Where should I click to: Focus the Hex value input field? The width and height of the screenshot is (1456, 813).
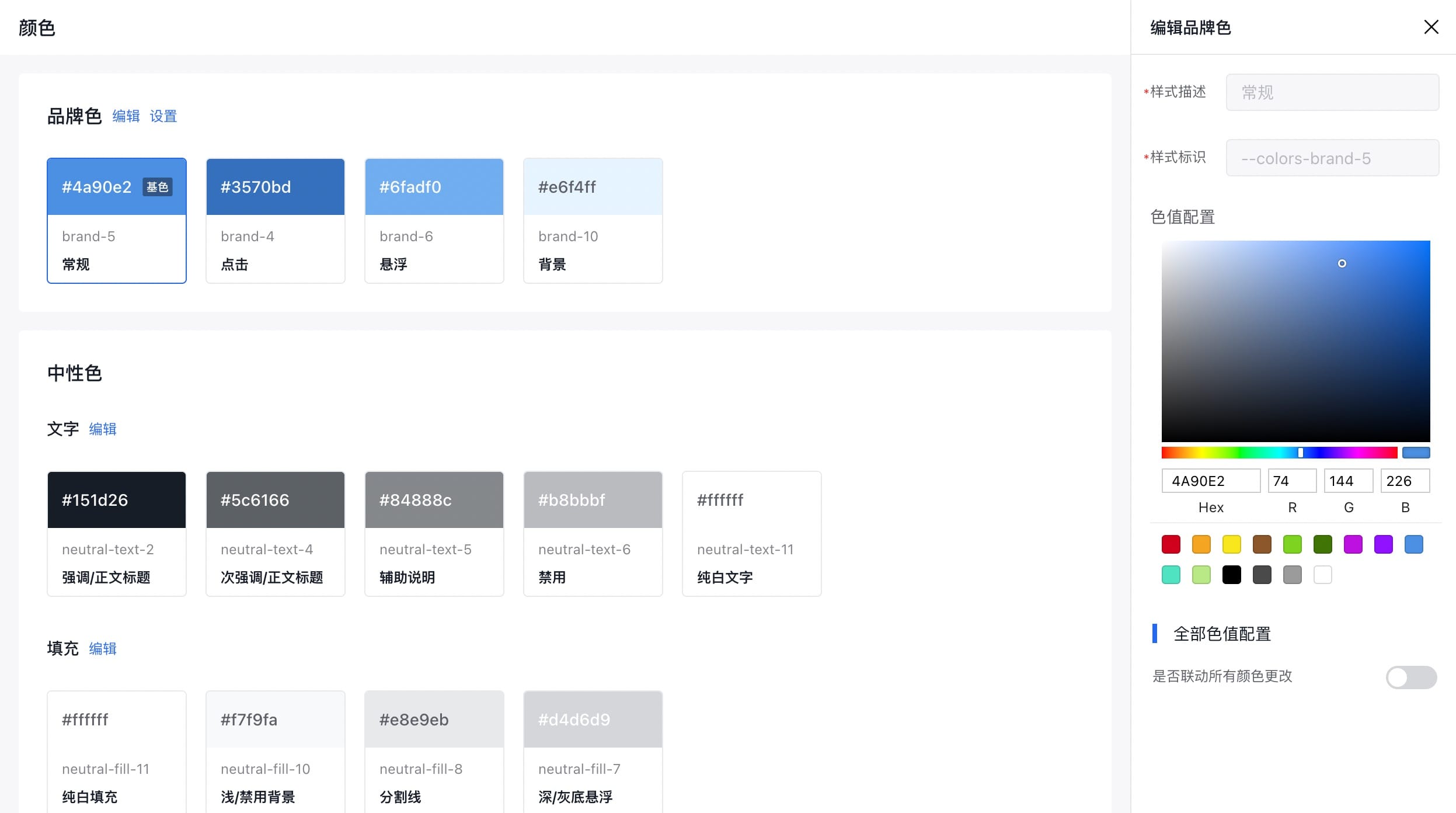[1210, 481]
